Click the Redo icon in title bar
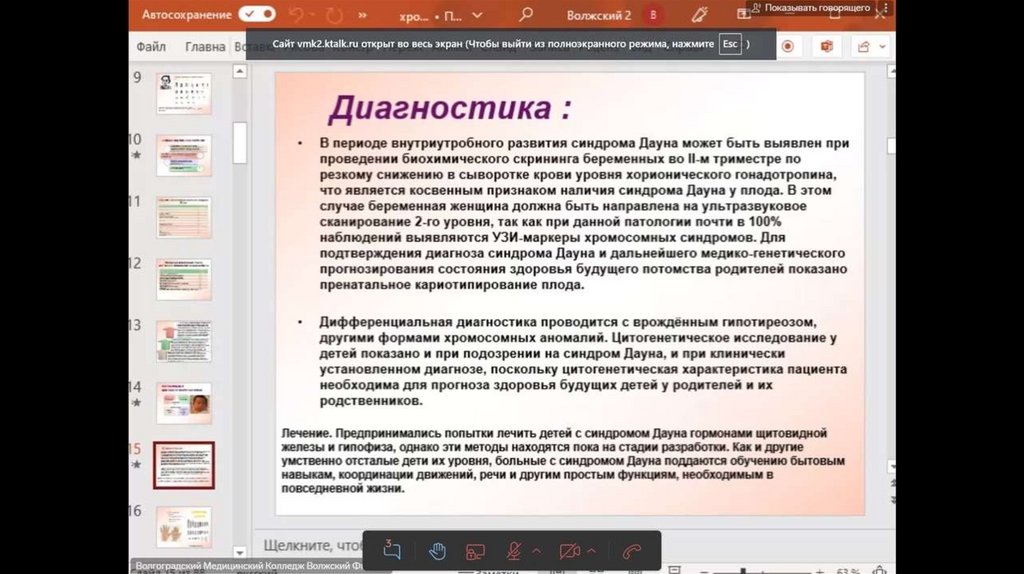The image size is (1024, 574). tap(333, 15)
